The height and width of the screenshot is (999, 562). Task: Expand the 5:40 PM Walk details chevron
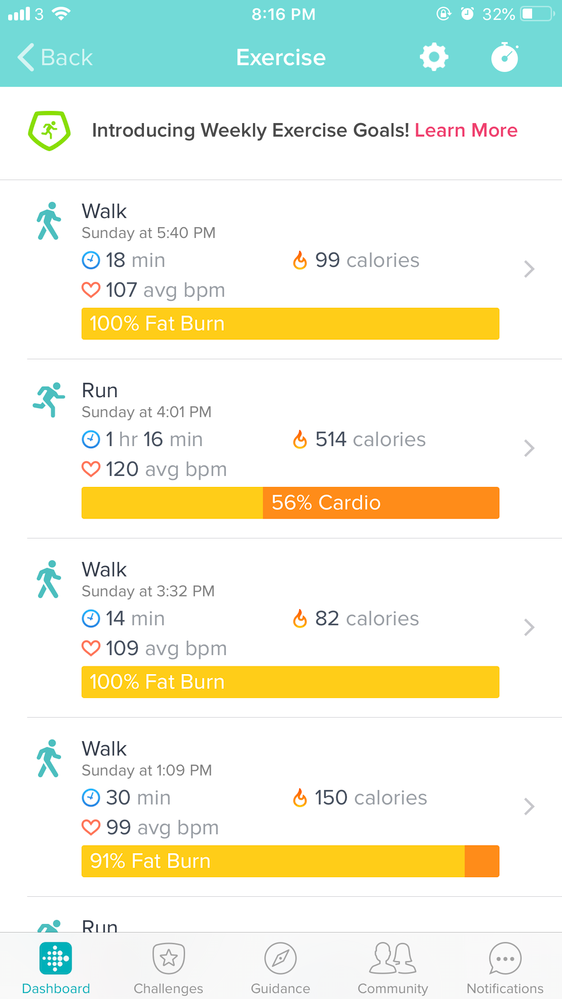click(529, 270)
